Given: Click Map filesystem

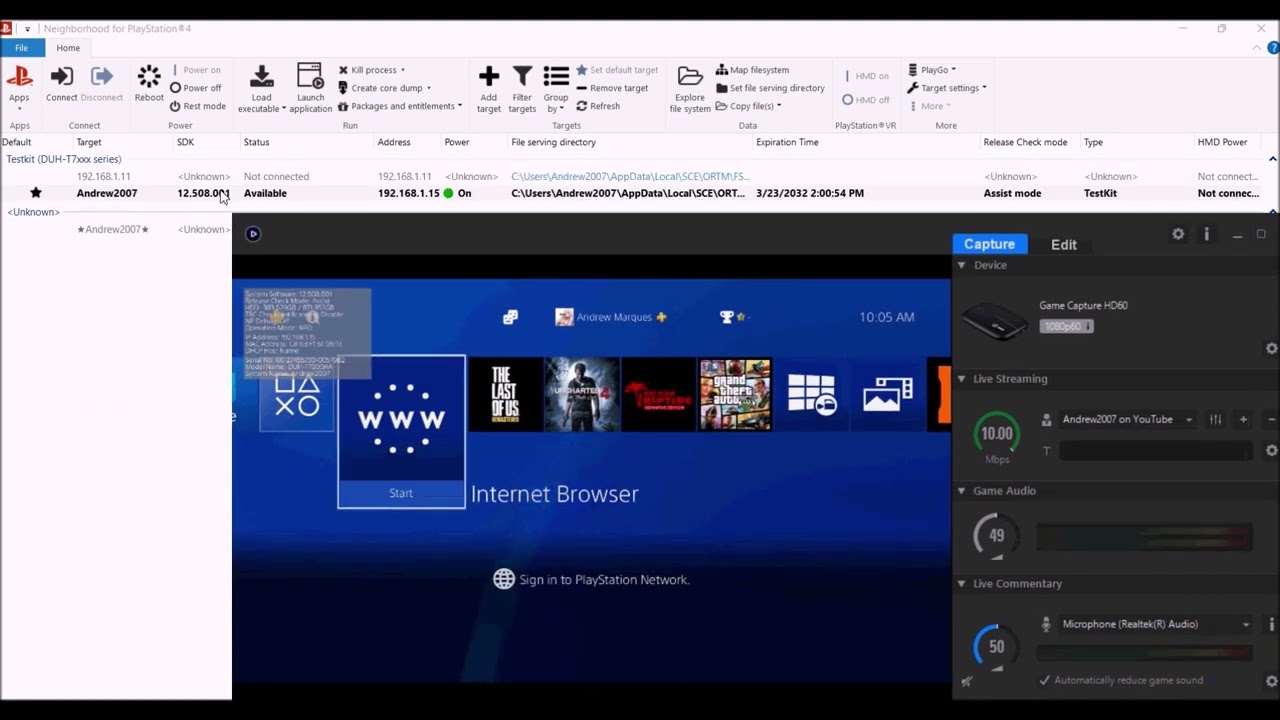Looking at the screenshot, I should point(752,70).
